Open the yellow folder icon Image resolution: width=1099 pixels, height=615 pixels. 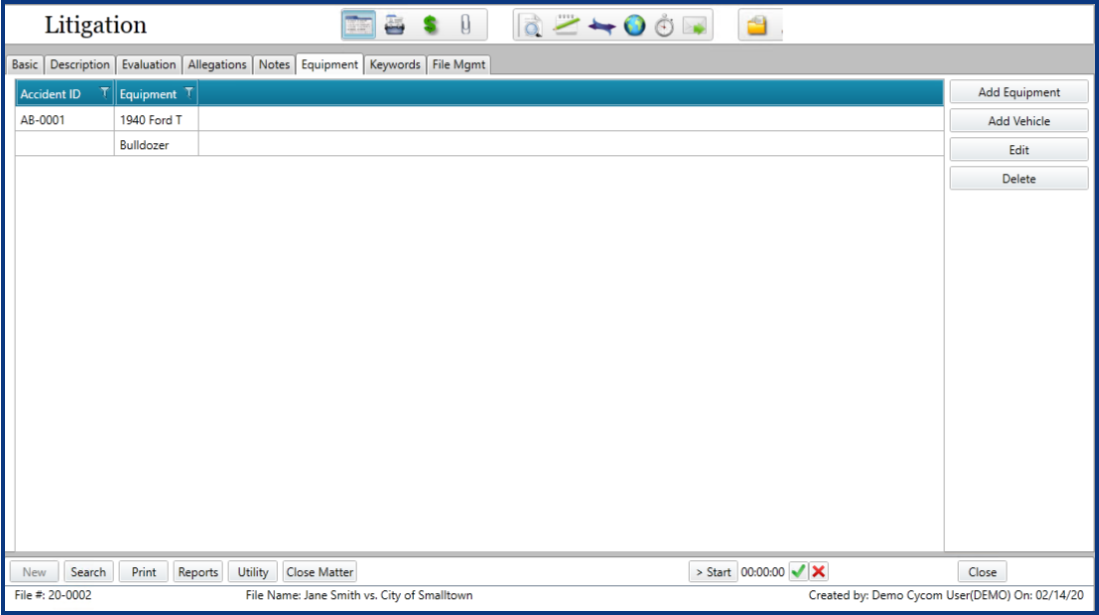(756, 26)
